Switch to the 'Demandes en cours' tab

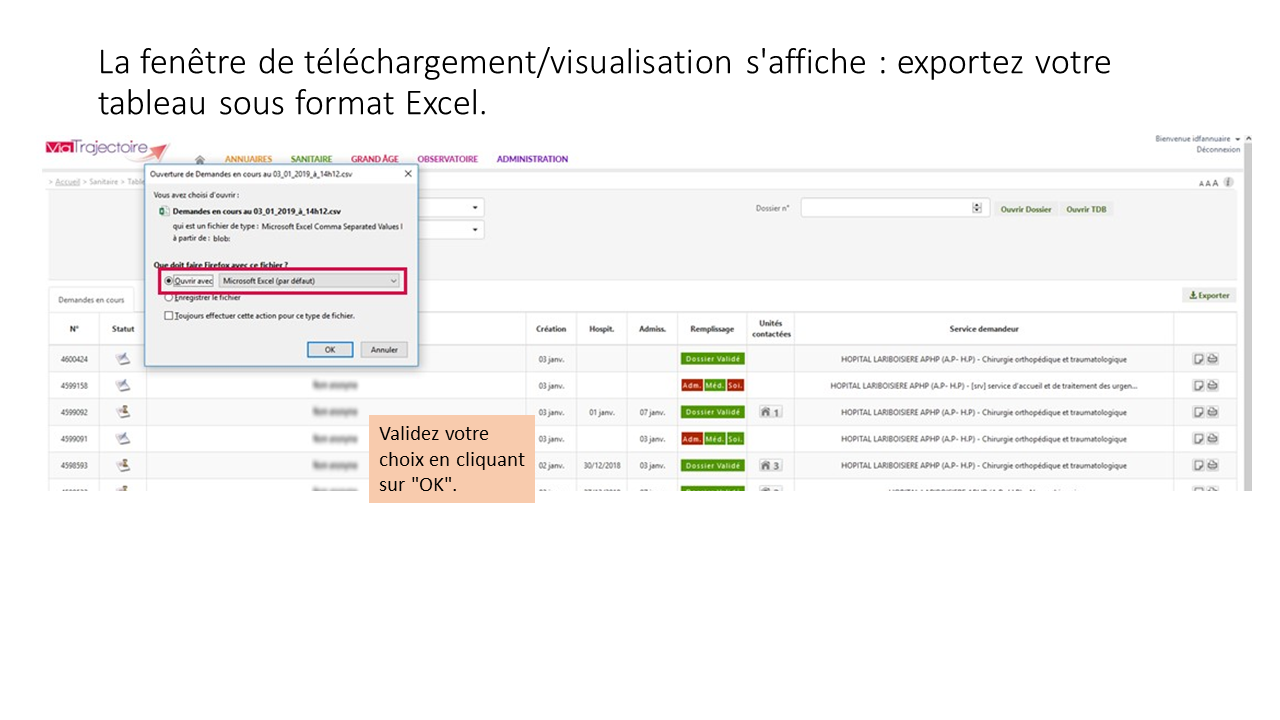click(x=91, y=300)
